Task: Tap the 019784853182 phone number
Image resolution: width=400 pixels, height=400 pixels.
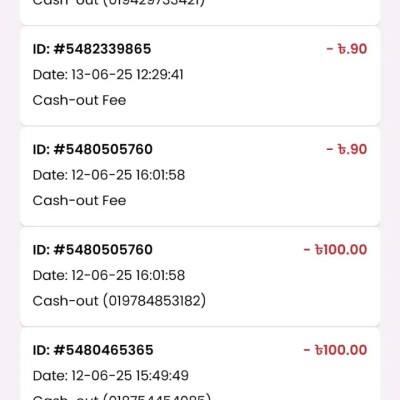Action: pyautogui.click(x=156, y=301)
